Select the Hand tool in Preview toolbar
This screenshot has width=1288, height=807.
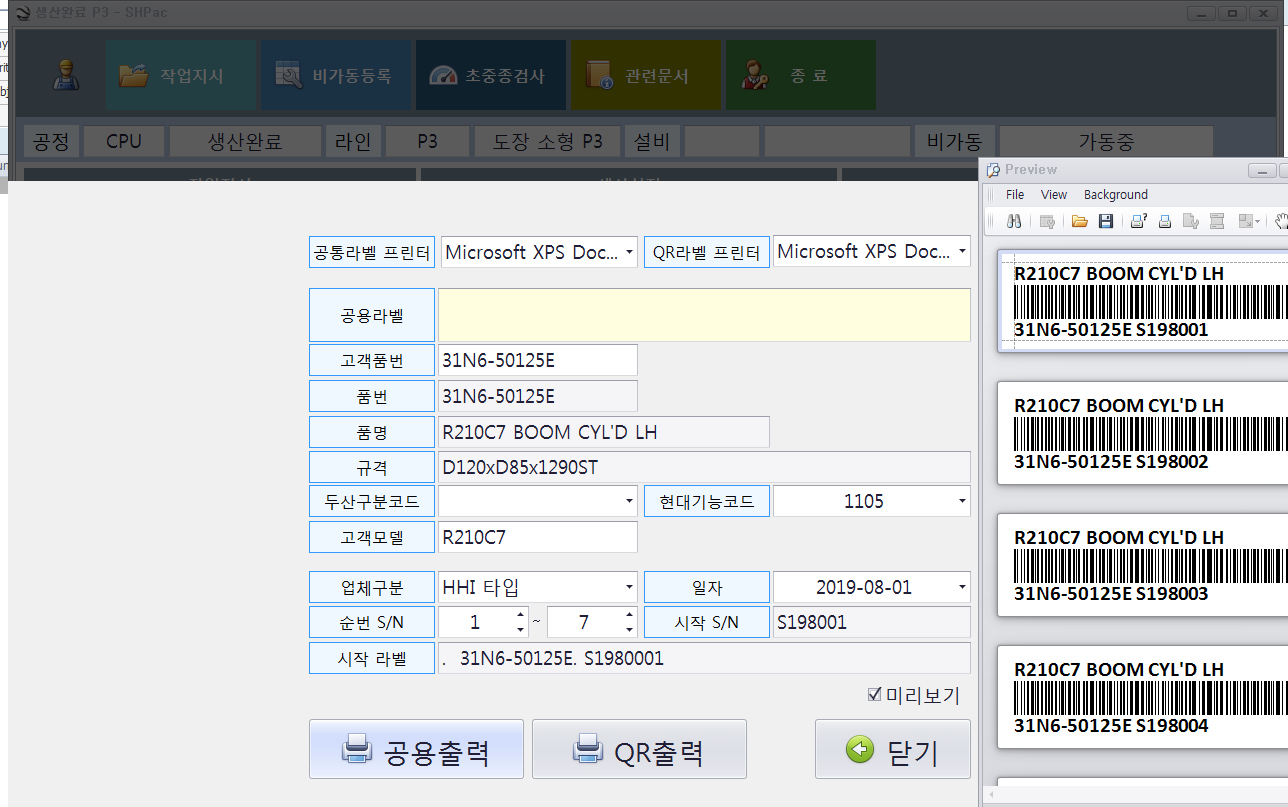(1281, 221)
